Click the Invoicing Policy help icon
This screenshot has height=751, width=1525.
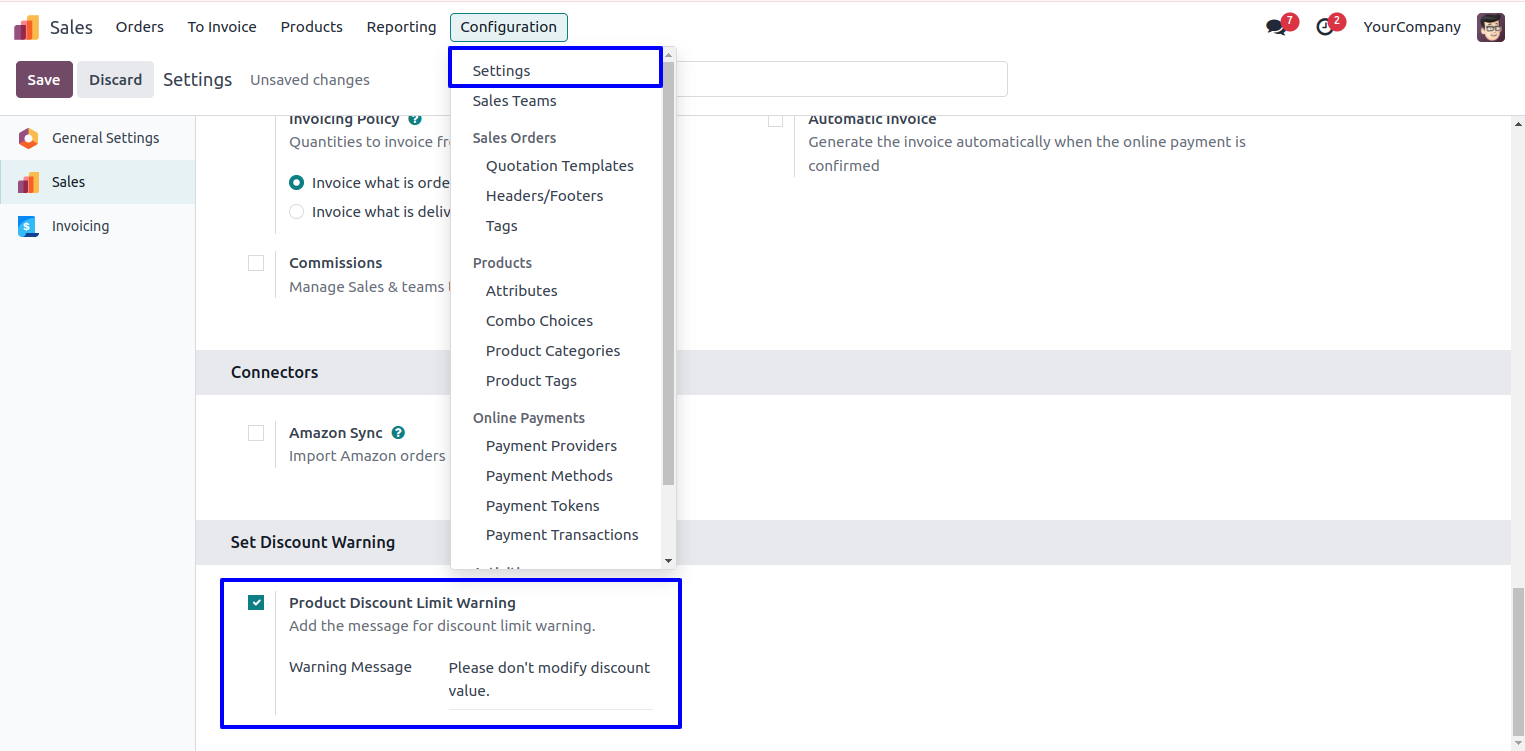tap(414, 120)
